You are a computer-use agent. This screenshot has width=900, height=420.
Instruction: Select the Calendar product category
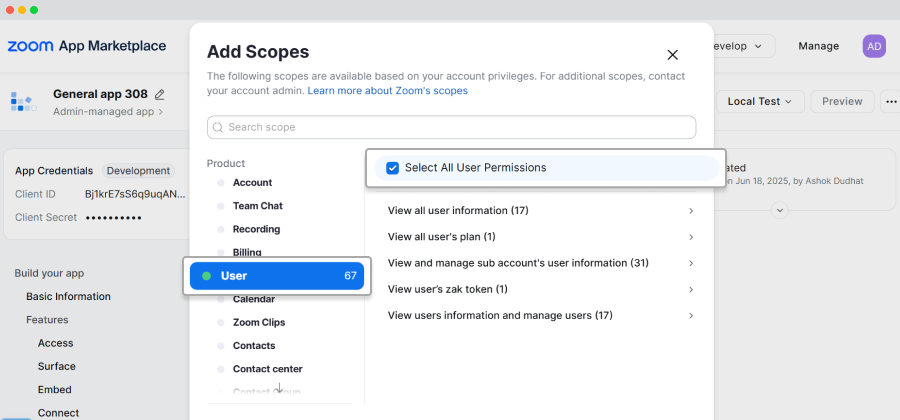tap(254, 299)
